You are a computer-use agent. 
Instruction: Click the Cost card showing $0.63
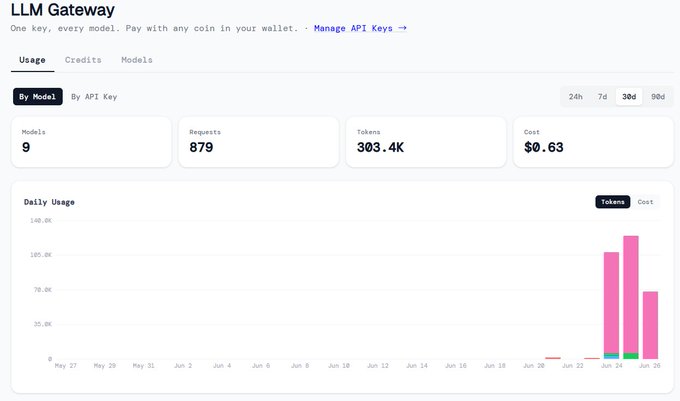coord(593,142)
